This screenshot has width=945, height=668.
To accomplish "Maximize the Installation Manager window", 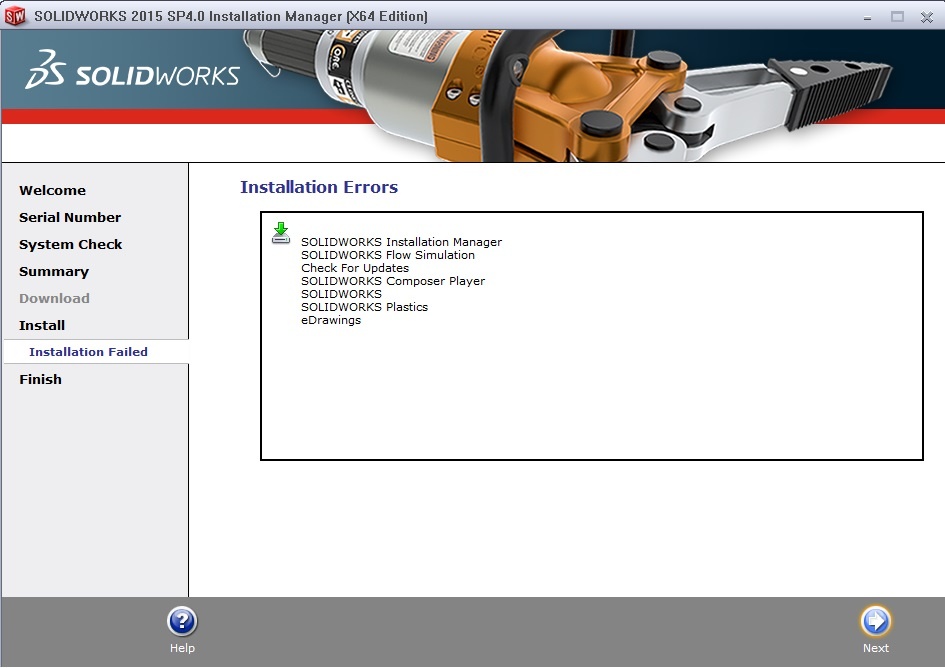I will coord(897,17).
